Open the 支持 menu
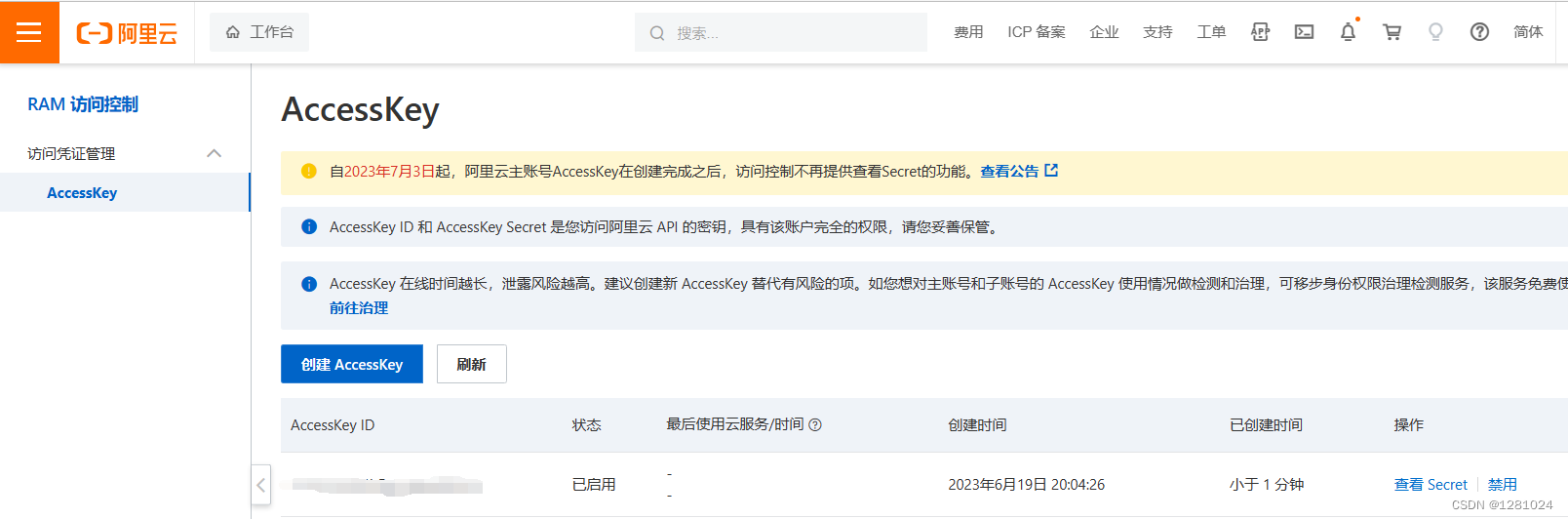The image size is (1568, 519). (x=1157, y=32)
